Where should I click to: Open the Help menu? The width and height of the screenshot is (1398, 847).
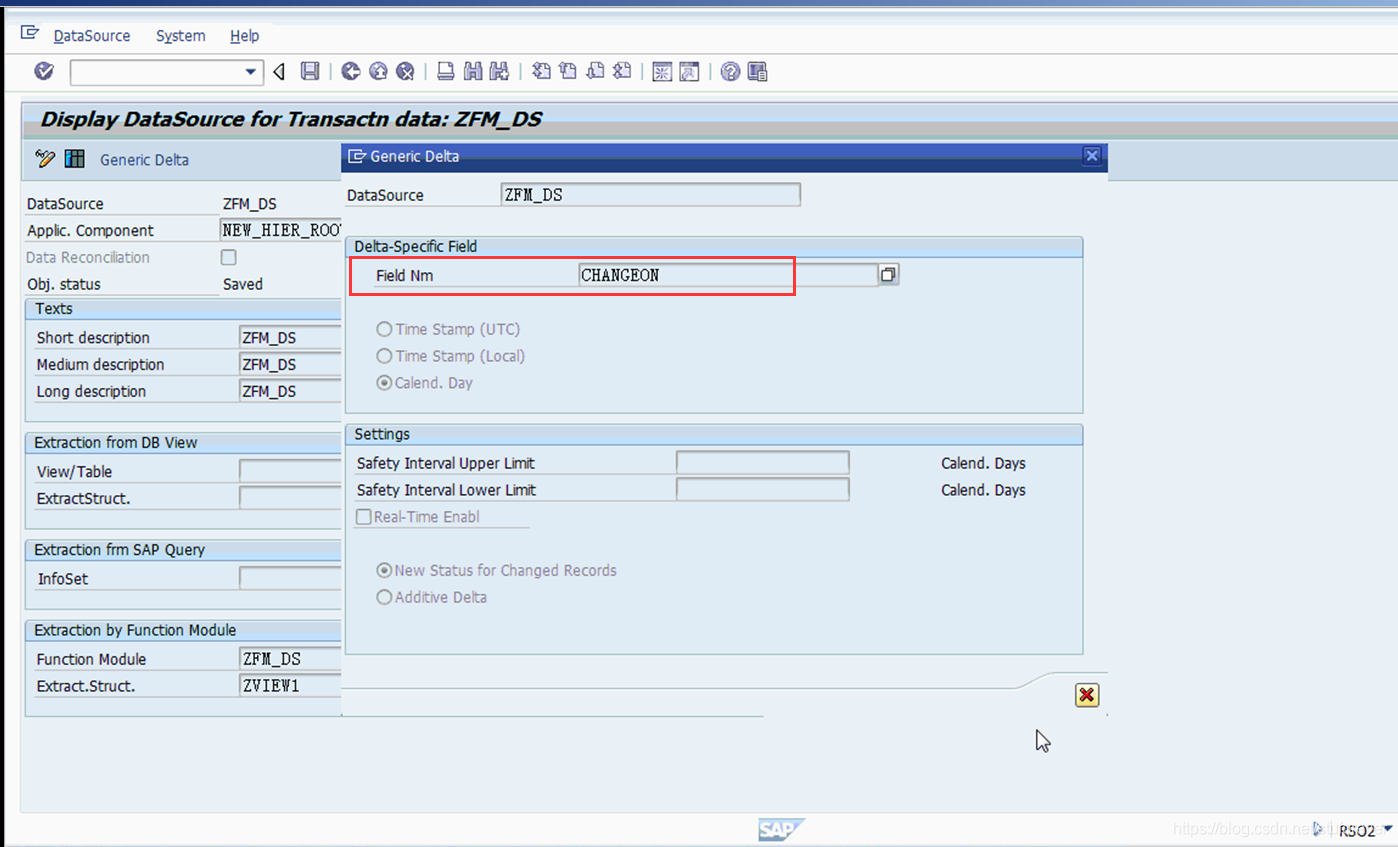point(244,36)
